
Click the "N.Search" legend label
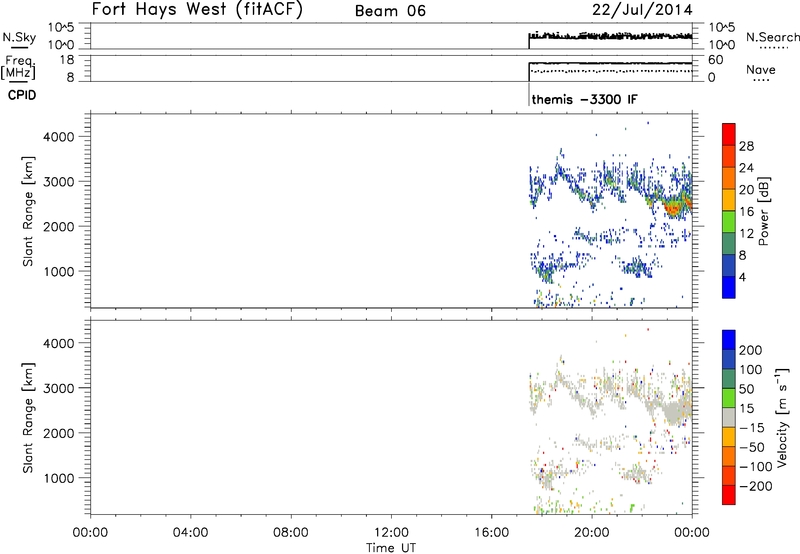773,37
